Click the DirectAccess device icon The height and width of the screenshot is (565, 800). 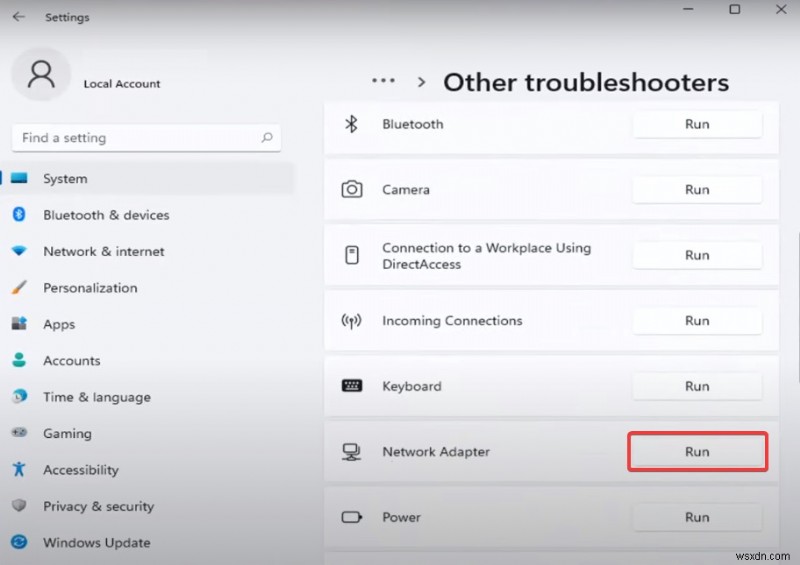coord(352,255)
